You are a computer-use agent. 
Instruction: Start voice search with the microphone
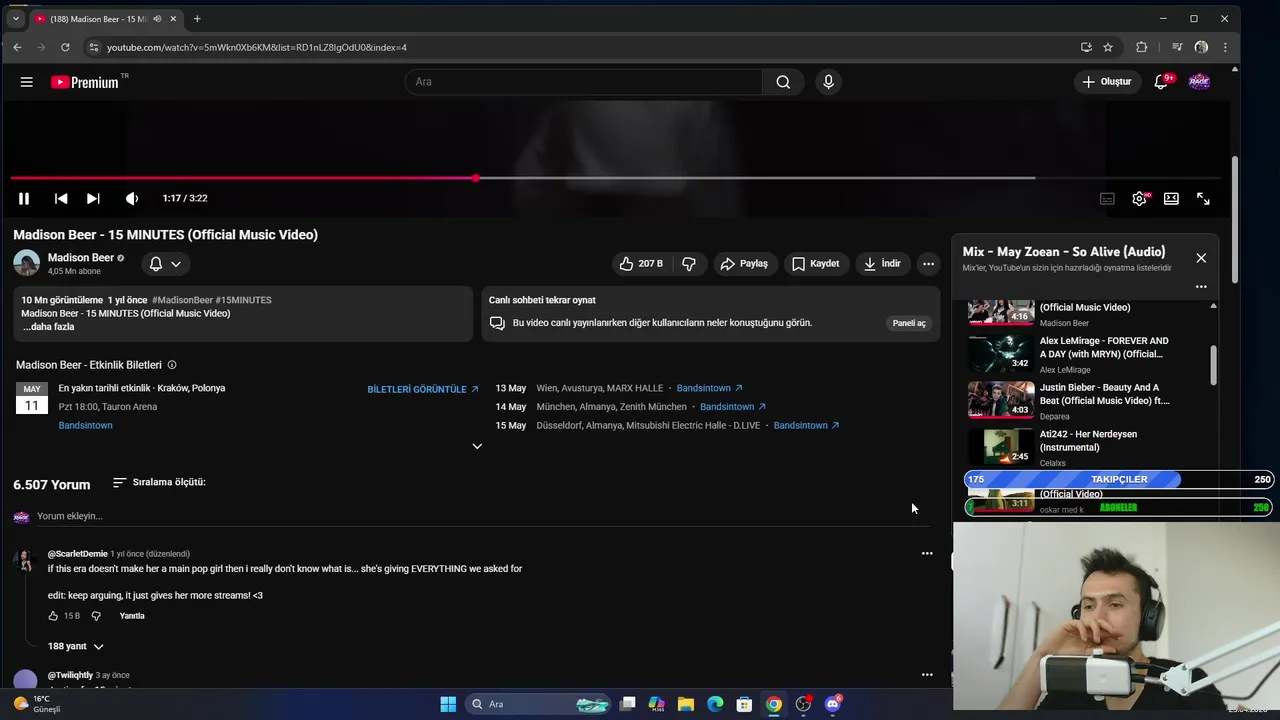click(828, 82)
